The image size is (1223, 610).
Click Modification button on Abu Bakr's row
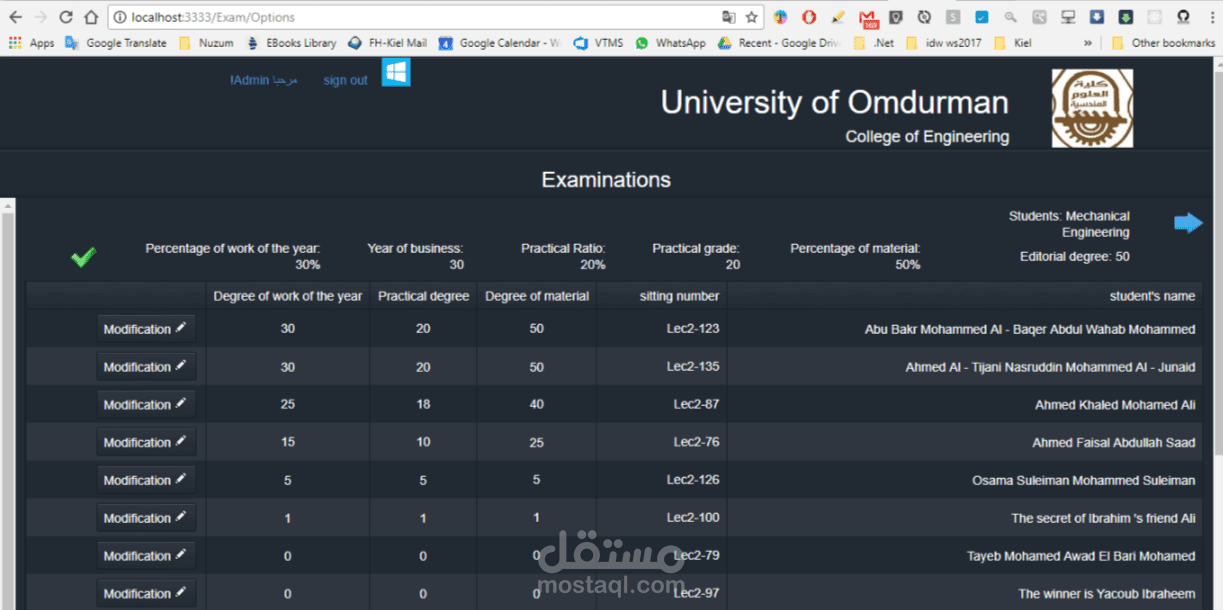coord(147,328)
